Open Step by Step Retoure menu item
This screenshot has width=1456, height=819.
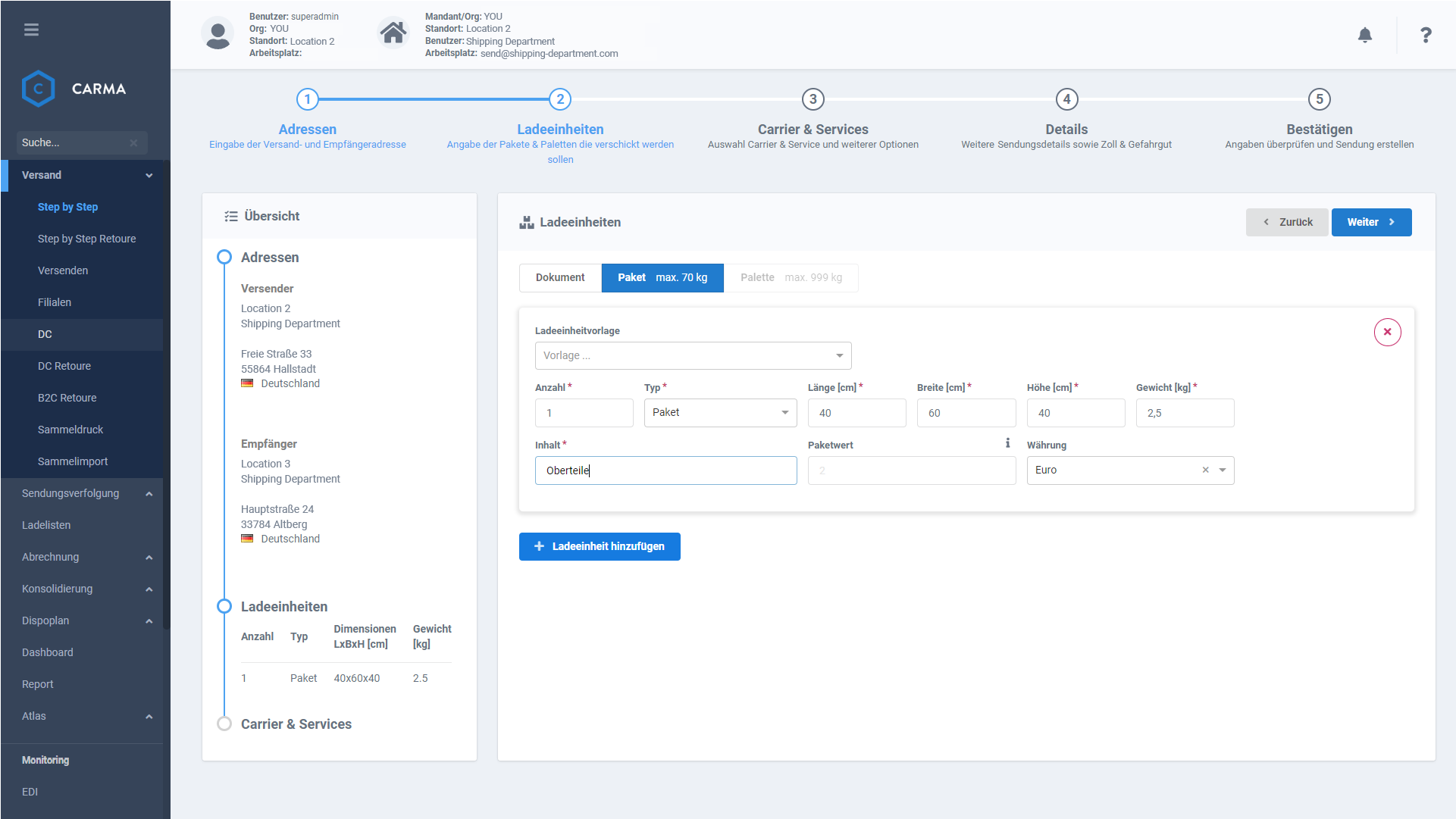click(x=87, y=239)
